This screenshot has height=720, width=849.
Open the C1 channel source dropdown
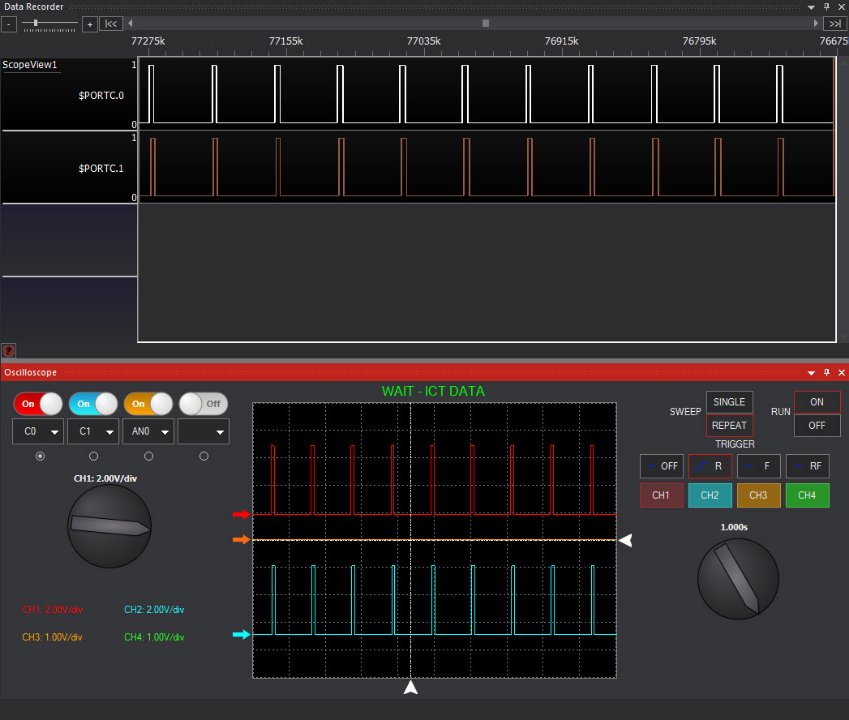pos(93,431)
